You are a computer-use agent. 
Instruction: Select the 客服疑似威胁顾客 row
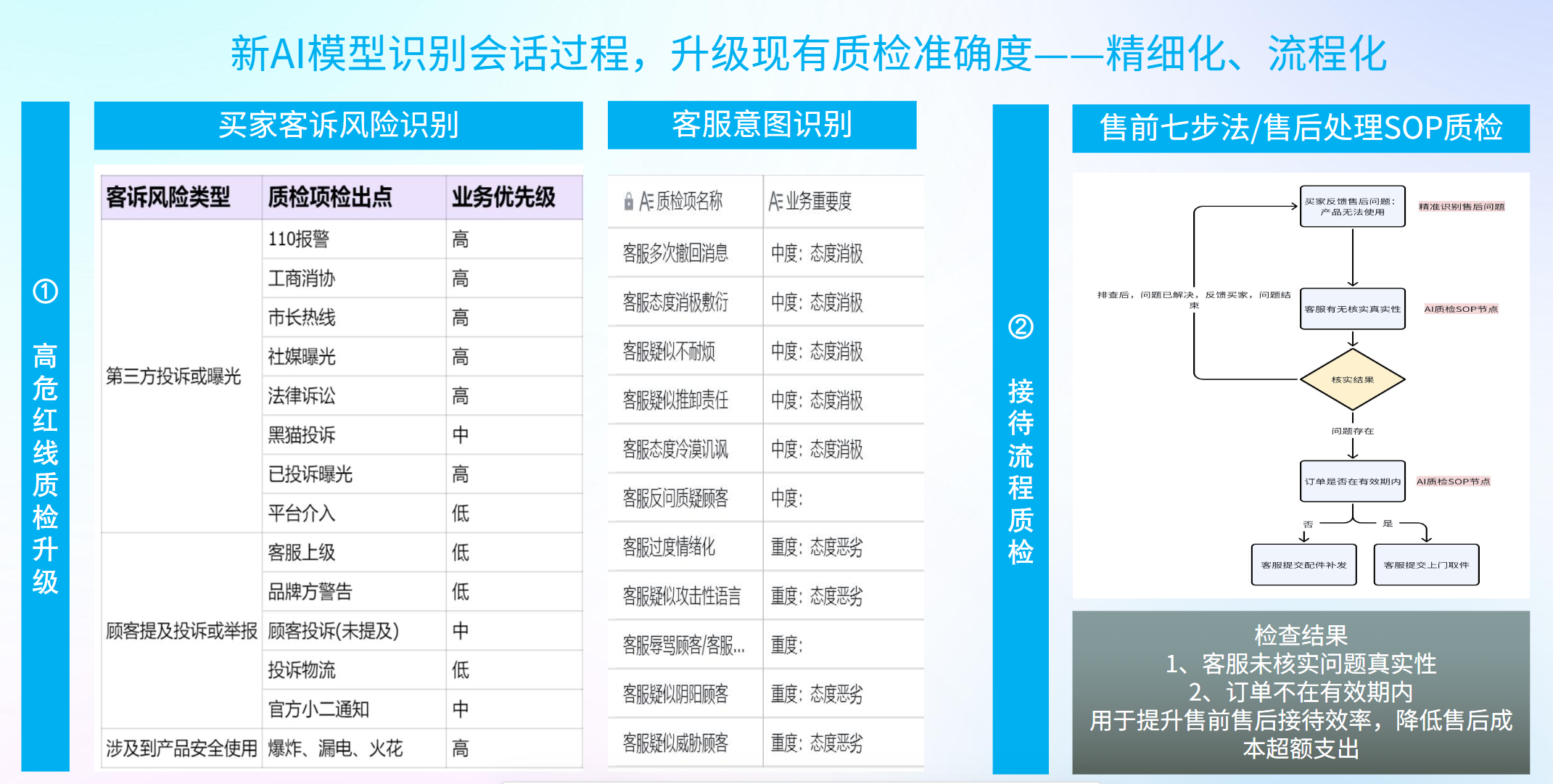[x=766, y=743]
